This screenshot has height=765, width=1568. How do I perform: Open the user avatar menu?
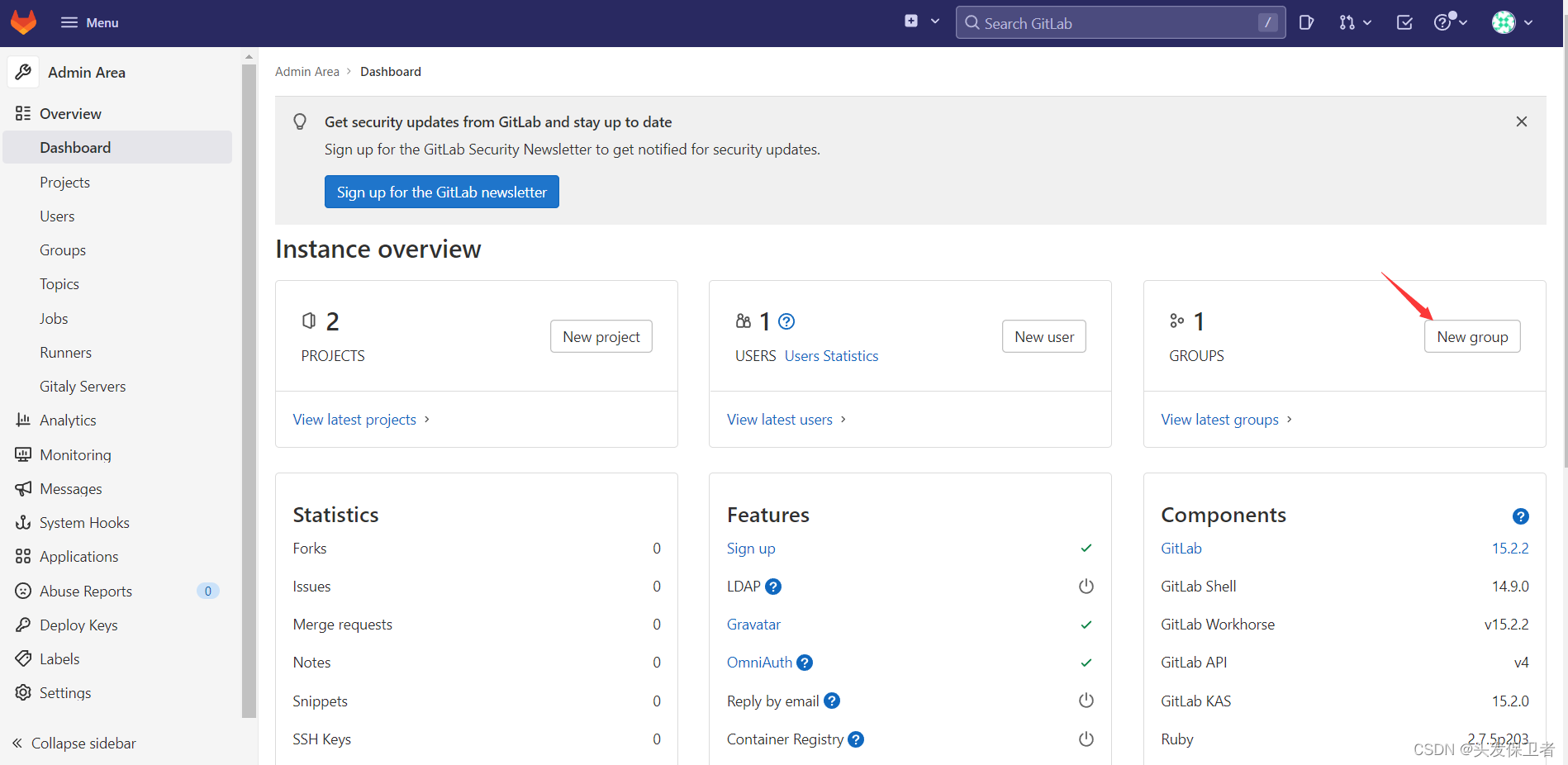1504,22
